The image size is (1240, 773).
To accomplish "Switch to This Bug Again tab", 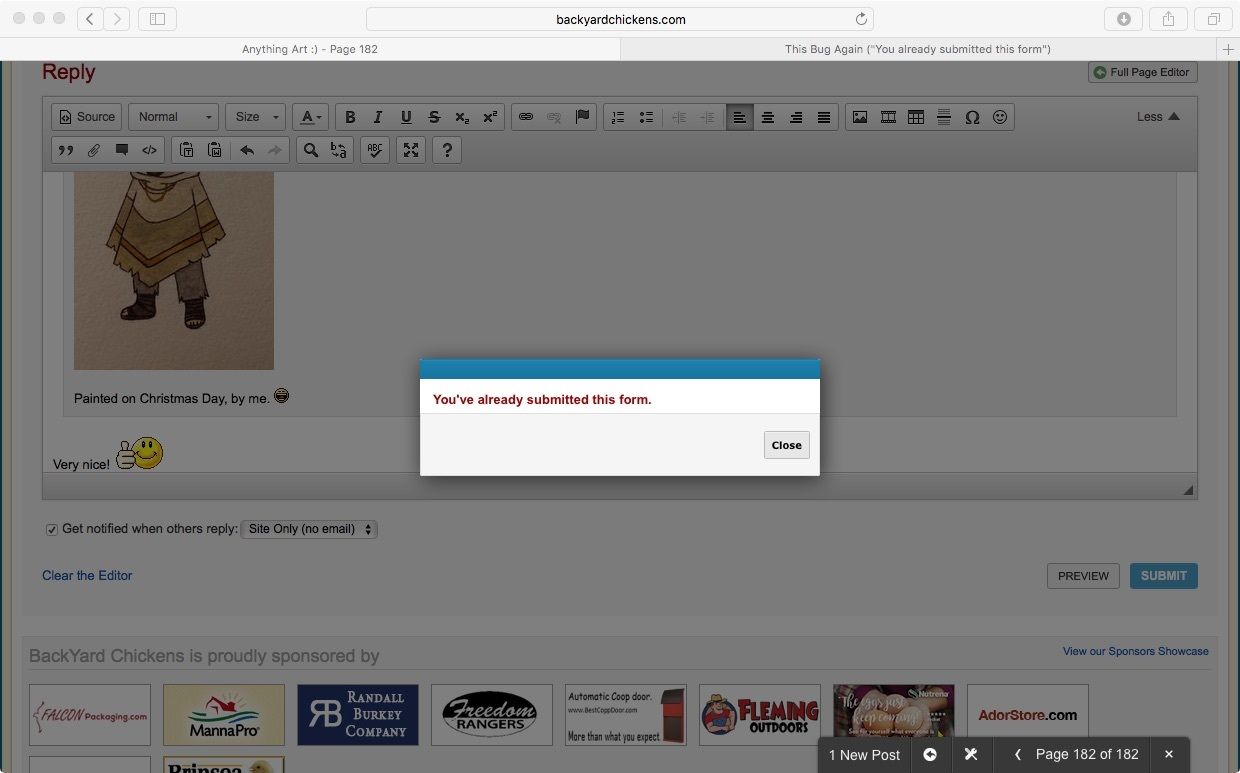I will tap(917, 49).
